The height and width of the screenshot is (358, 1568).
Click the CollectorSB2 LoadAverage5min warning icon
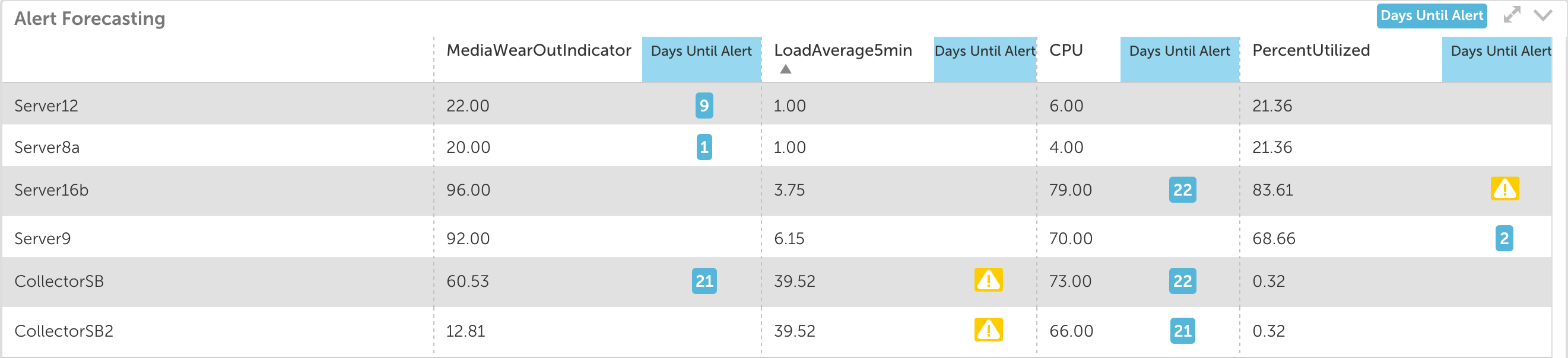988,330
